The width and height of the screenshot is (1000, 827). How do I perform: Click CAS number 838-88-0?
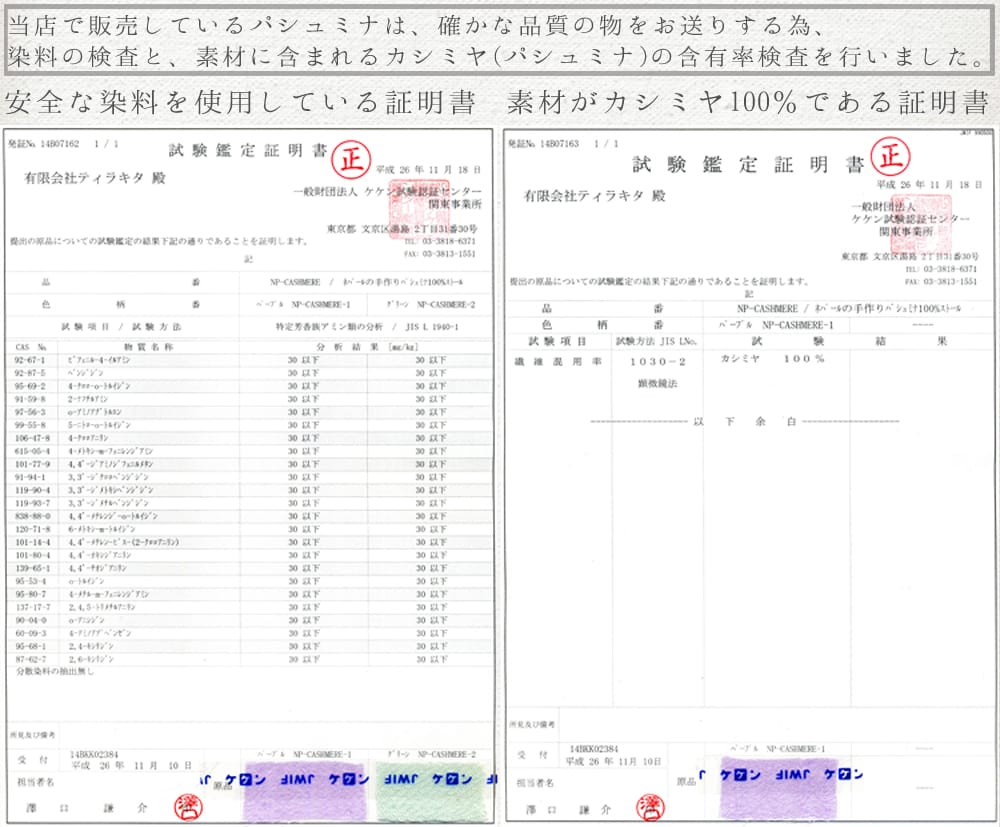[x=32, y=516]
